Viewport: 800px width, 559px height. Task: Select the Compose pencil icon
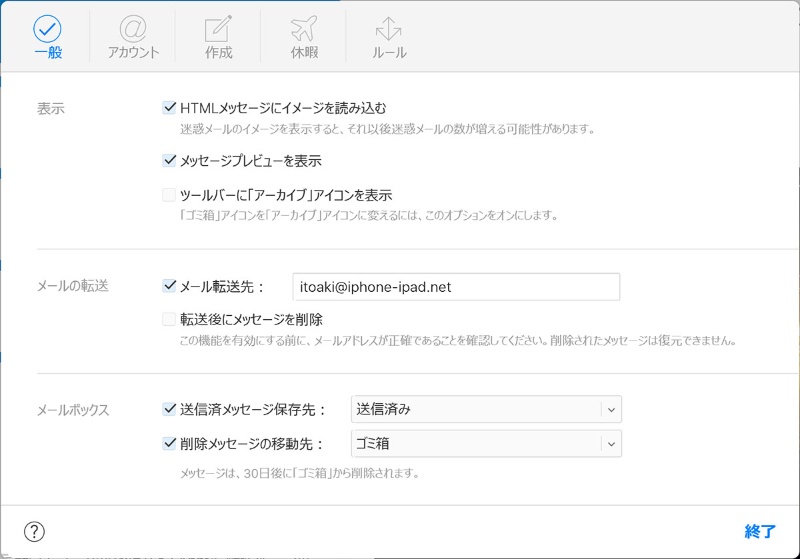click(x=218, y=28)
